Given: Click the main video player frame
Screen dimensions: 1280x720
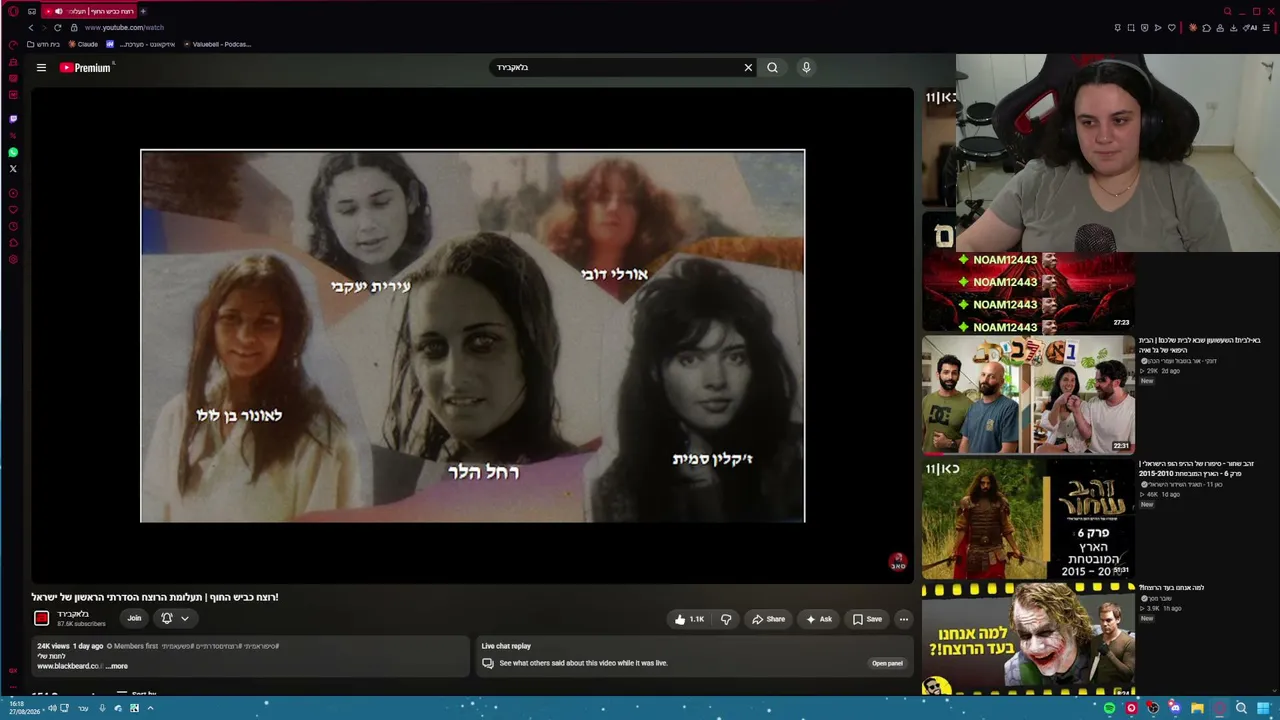Looking at the screenshot, I should 472,336.
